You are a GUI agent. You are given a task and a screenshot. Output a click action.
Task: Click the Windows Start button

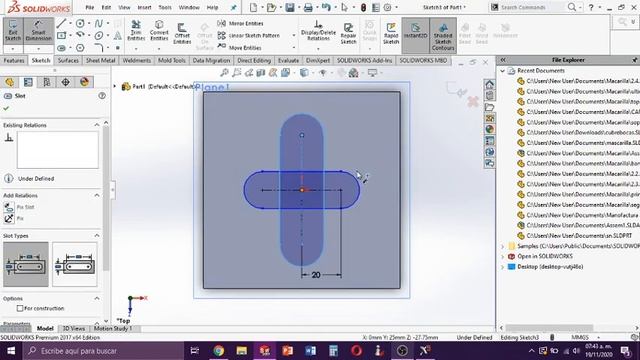coord(11,351)
